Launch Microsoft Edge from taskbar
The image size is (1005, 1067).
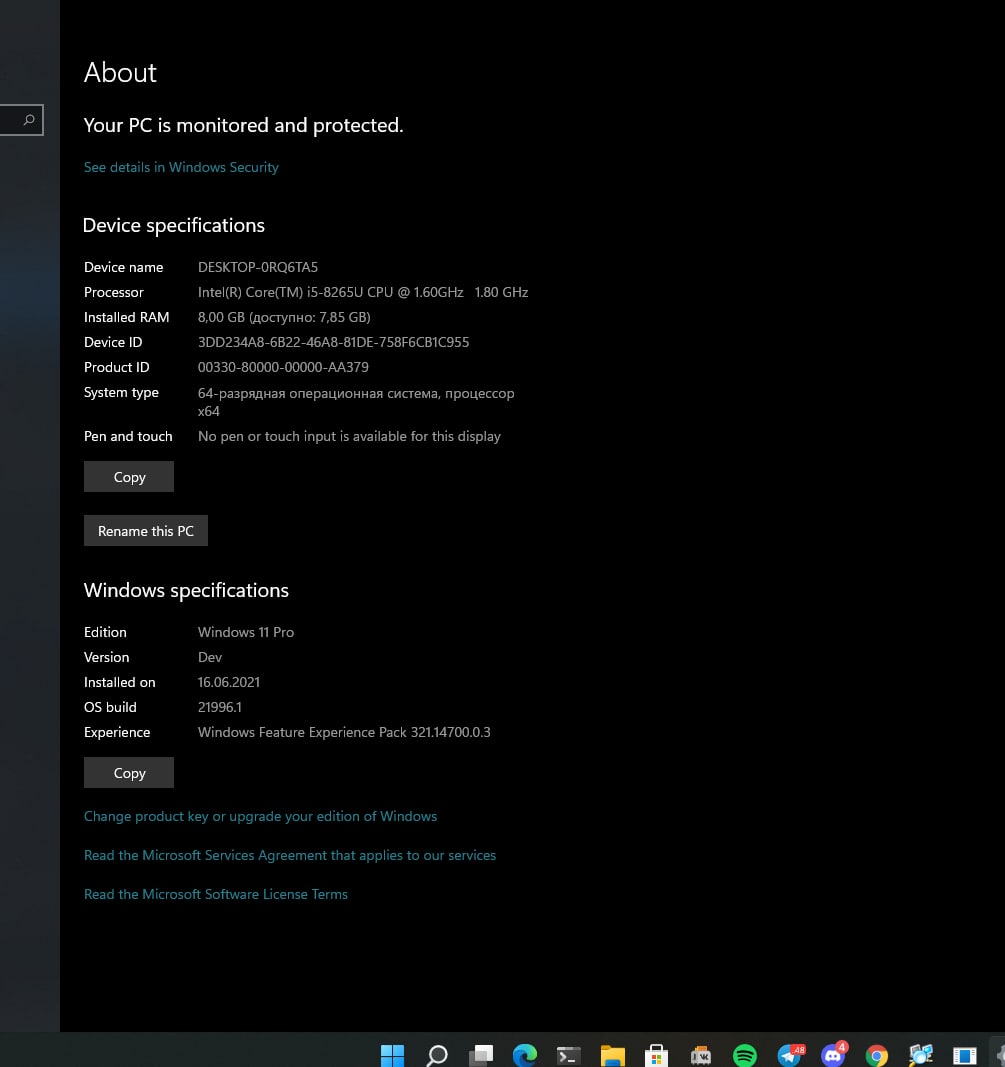tap(525, 1055)
